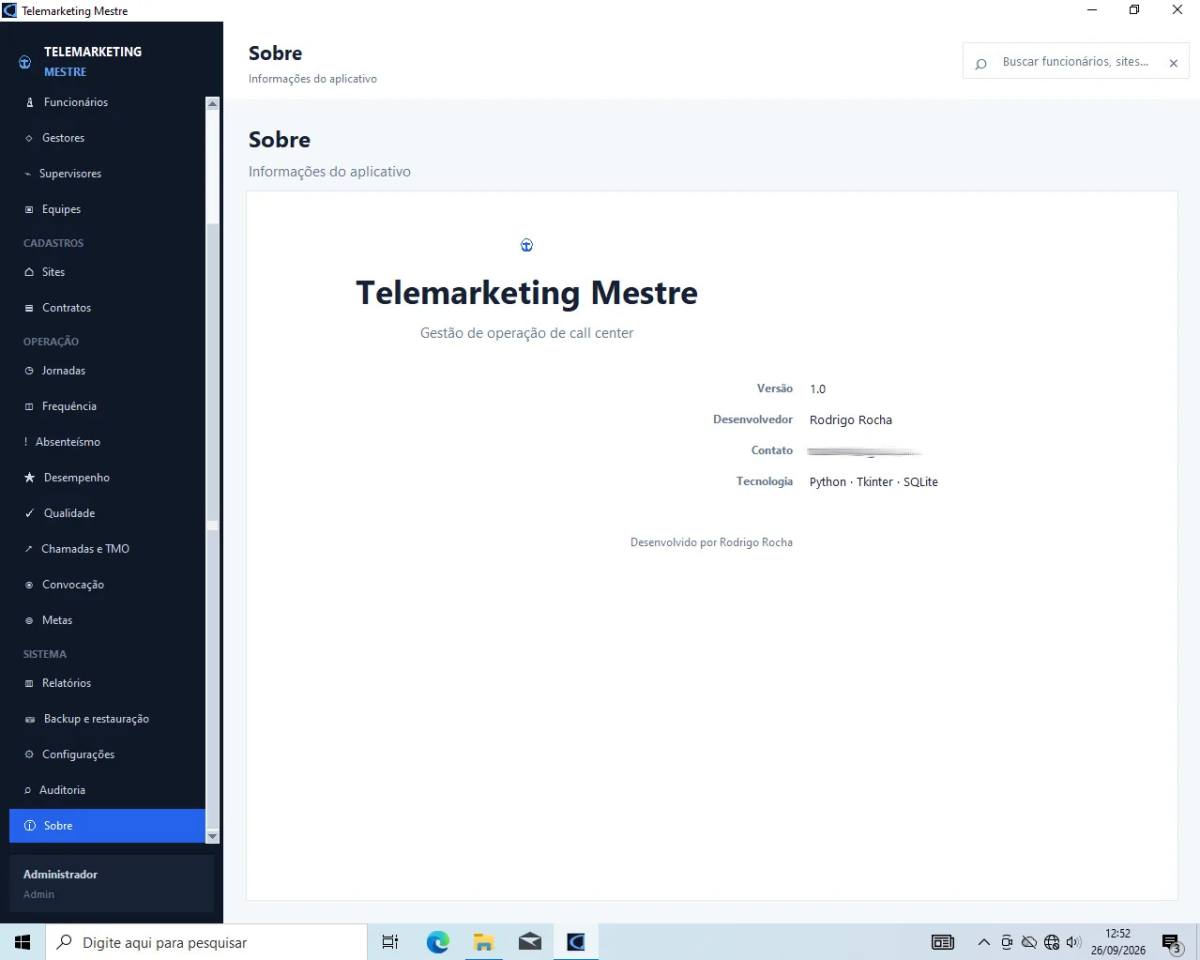Open the Chamadas e TMO label
The width and height of the screenshot is (1200, 960).
[x=85, y=549]
